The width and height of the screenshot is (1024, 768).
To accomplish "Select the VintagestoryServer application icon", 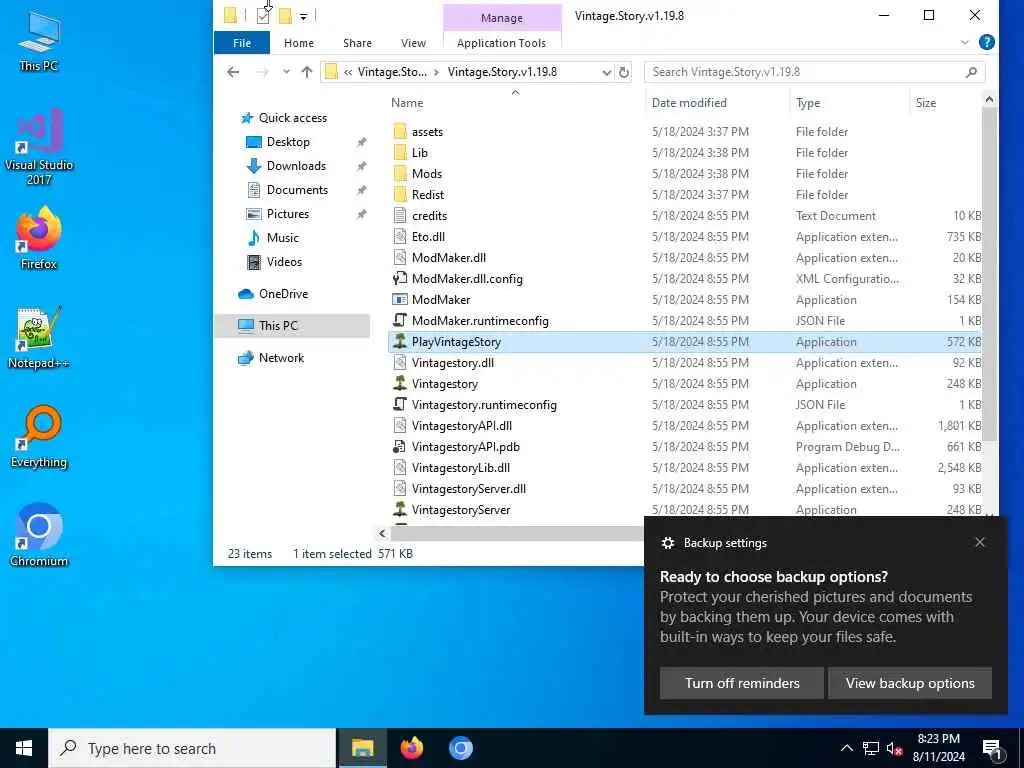I will coord(400,509).
